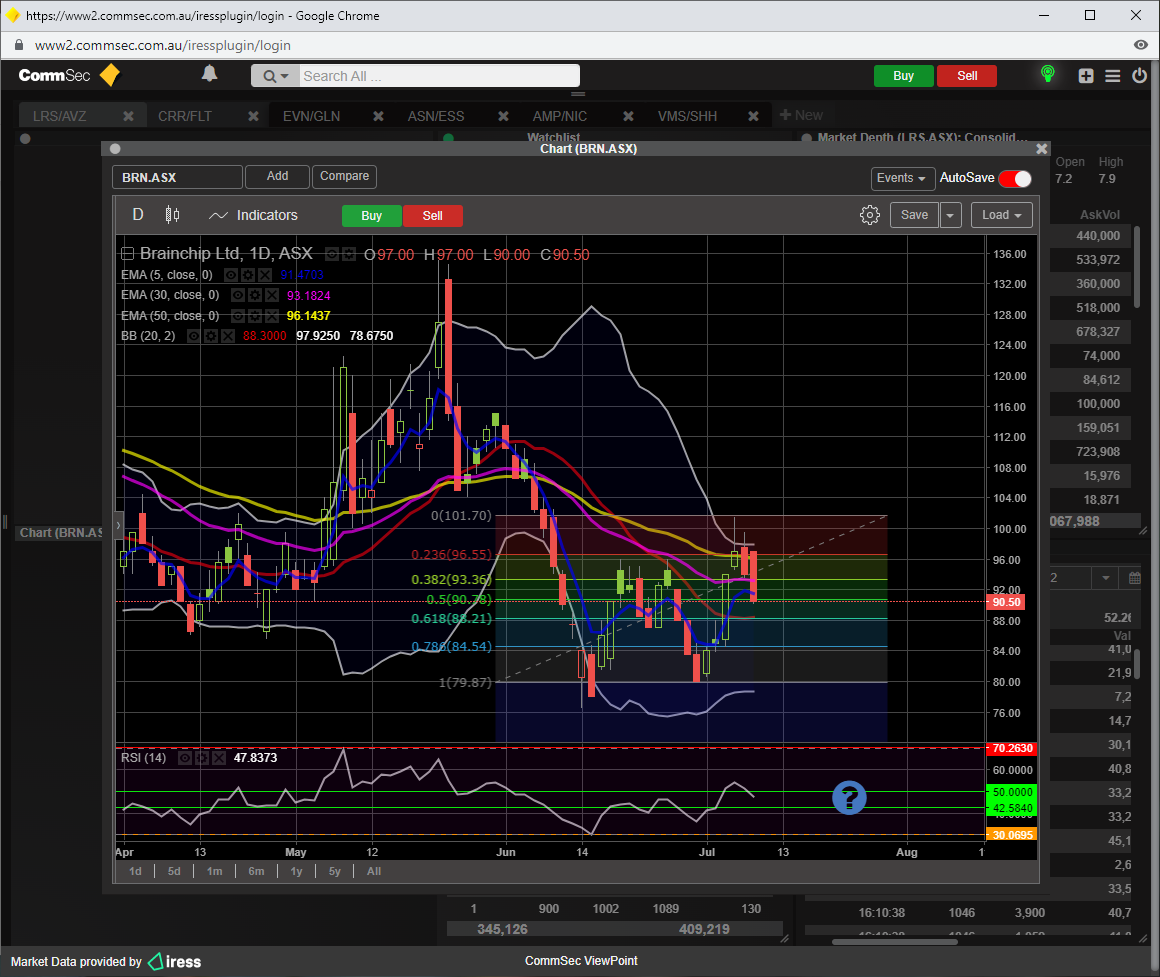1160x977 pixels.
Task: Click the Compare button
Action: pos(344,176)
